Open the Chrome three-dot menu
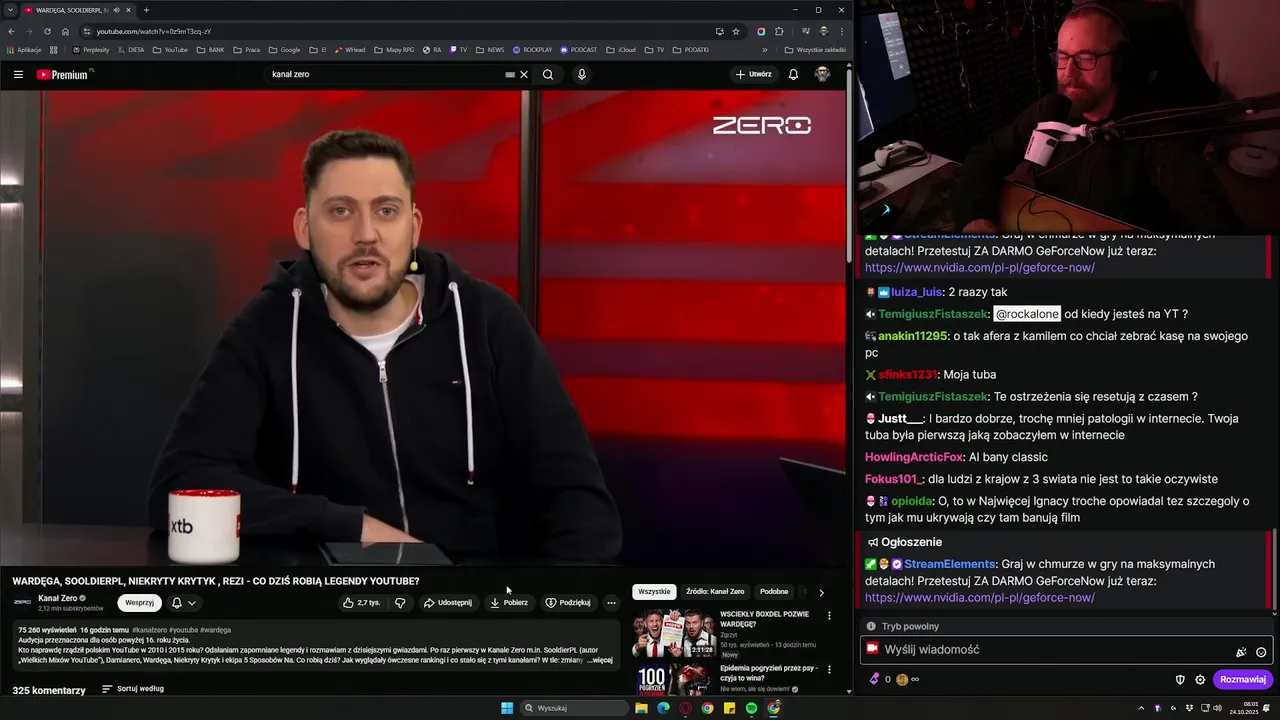This screenshot has height=720, width=1280. click(842, 31)
